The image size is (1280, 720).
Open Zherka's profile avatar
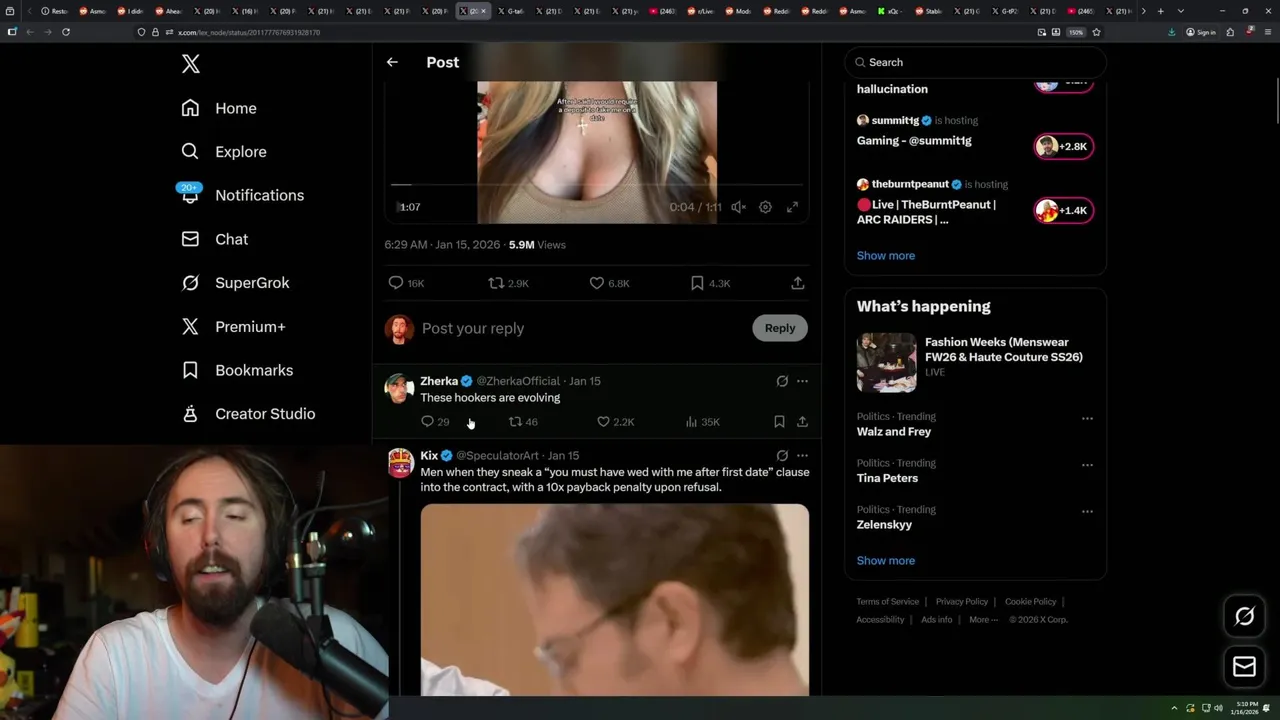tap(399, 389)
